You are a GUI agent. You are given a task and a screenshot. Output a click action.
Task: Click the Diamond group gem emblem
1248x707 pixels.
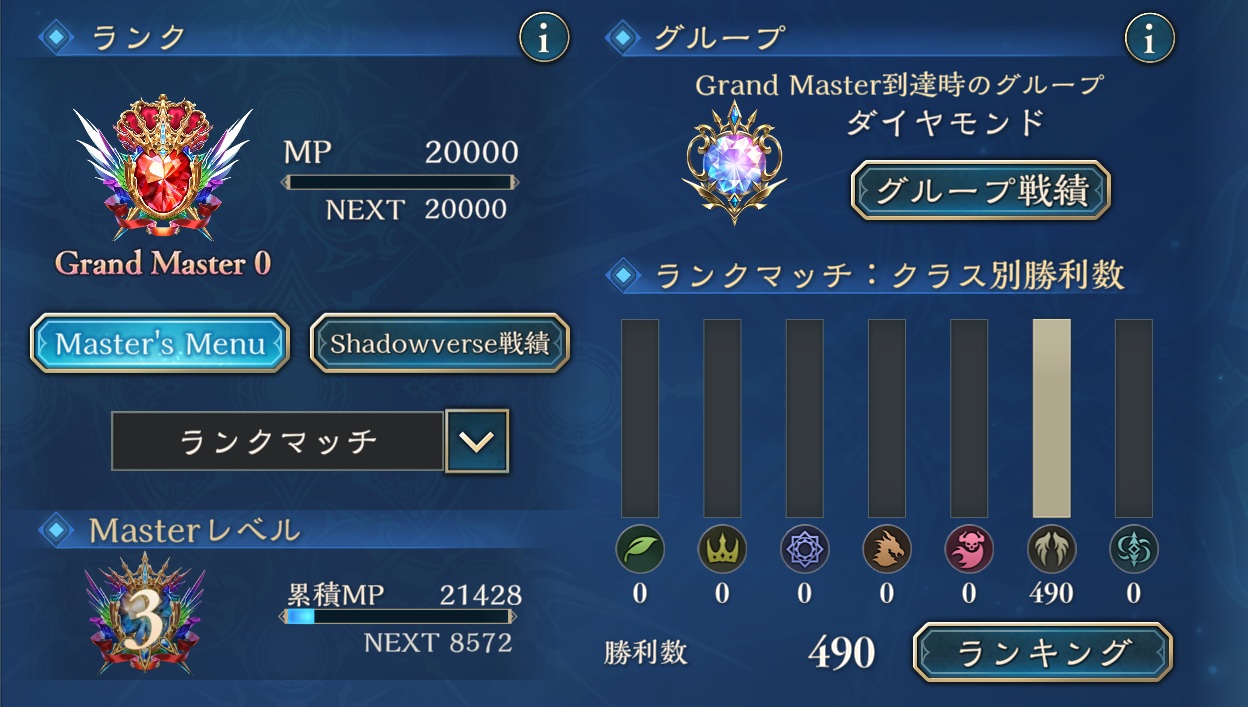click(735, 161)
